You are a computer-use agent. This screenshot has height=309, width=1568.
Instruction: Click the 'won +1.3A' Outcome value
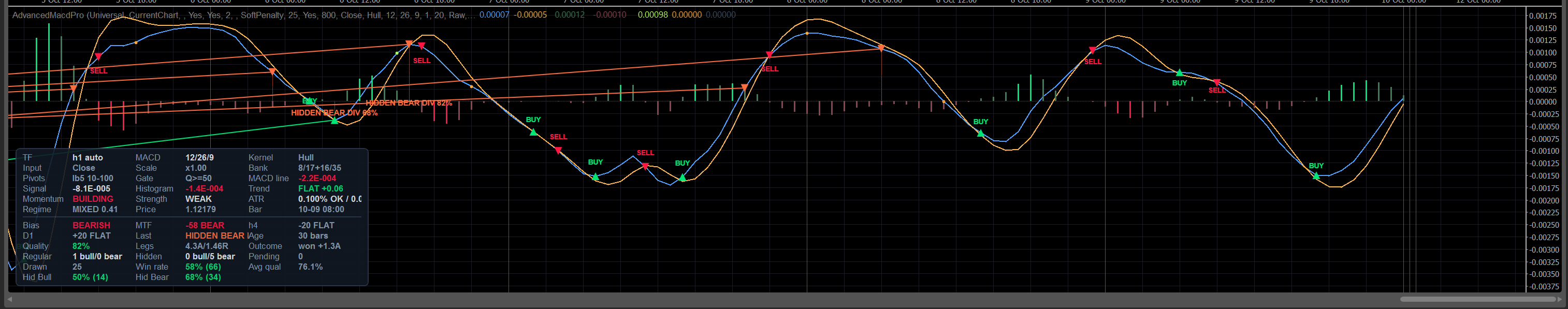320,246
